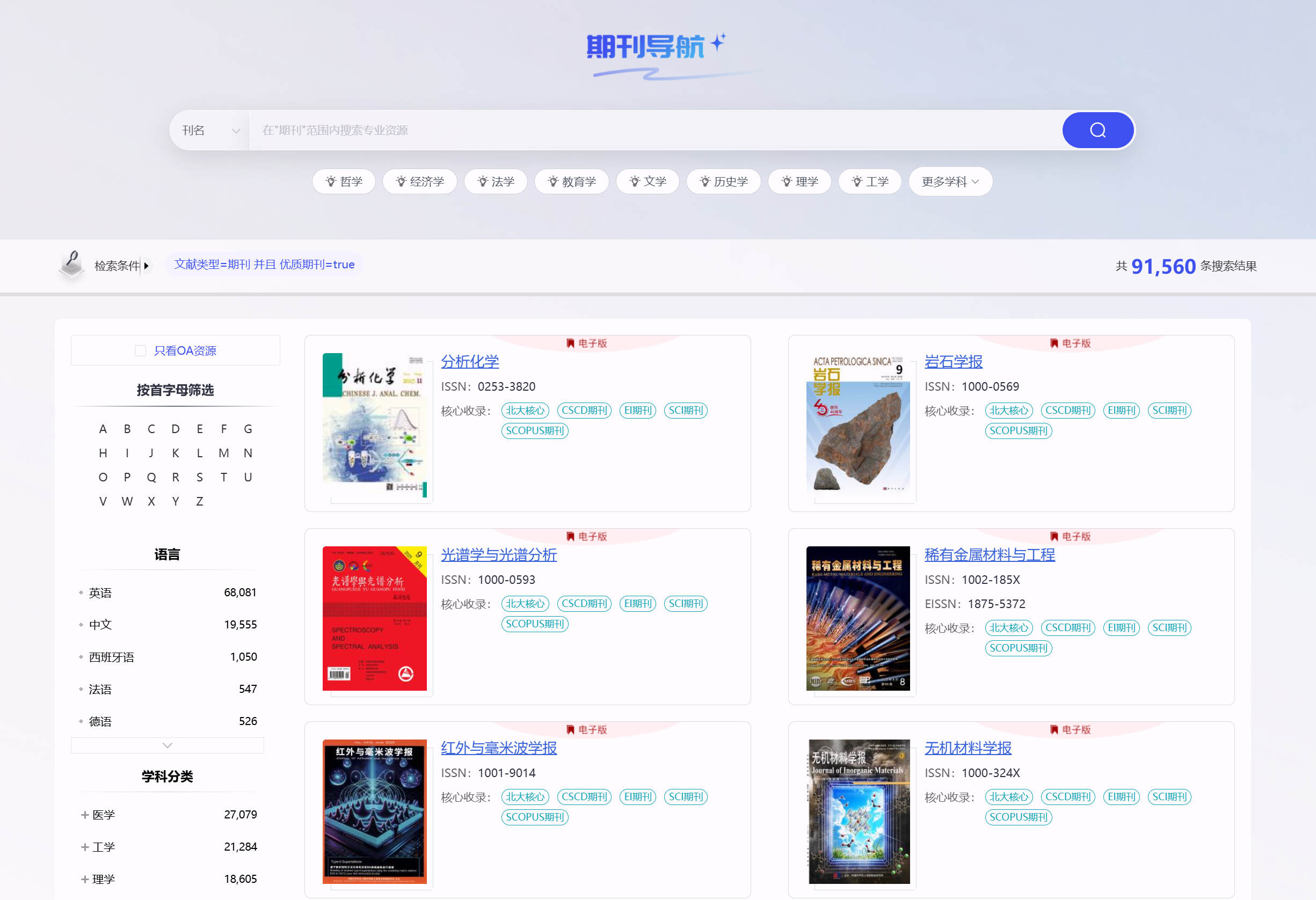Open the 岩石学报 journal page
The height and width of the screenshot is (900, 1316).
click(953, 361)
